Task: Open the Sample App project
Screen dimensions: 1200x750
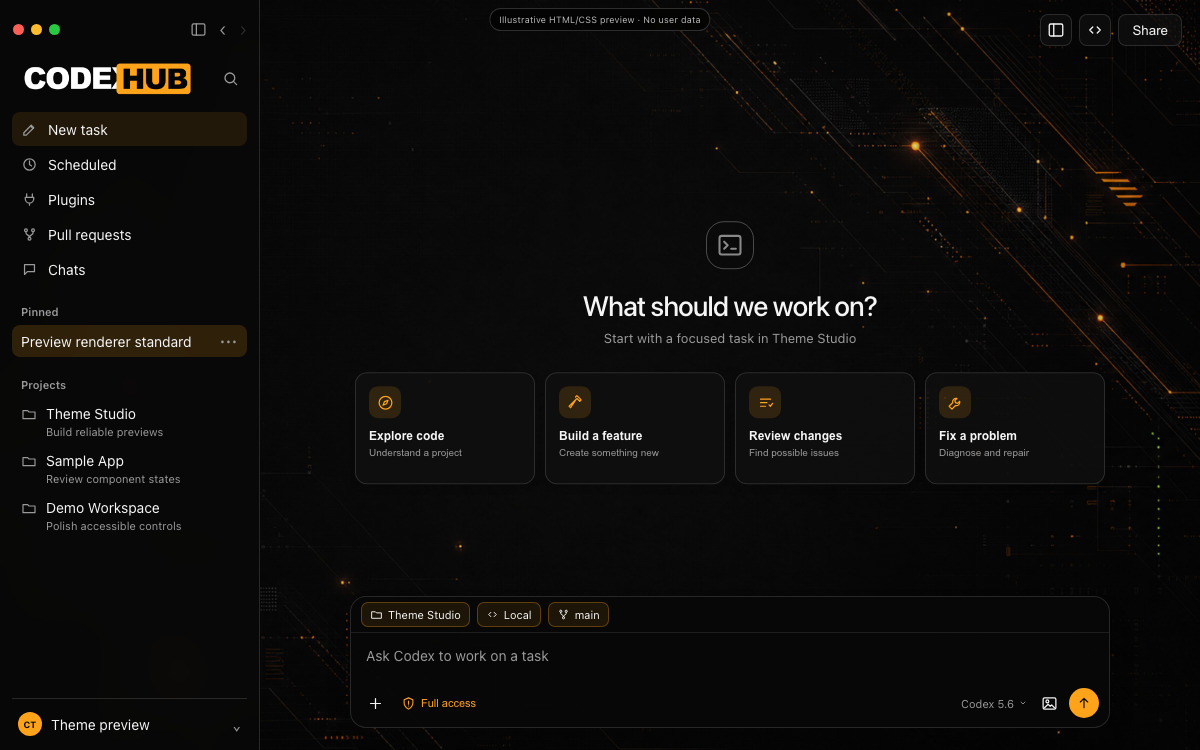Action: coord(129,469)
